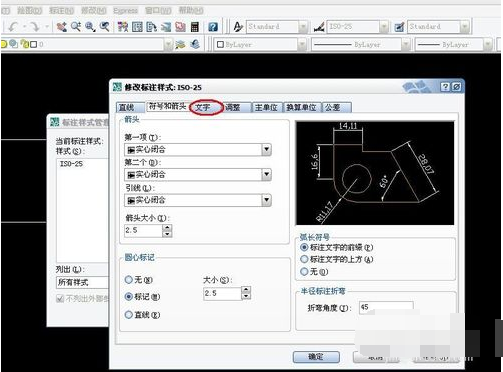Click the Table Style icon in toolbar
The width and height of the screenshot is (503, 372).
point(399,27)
